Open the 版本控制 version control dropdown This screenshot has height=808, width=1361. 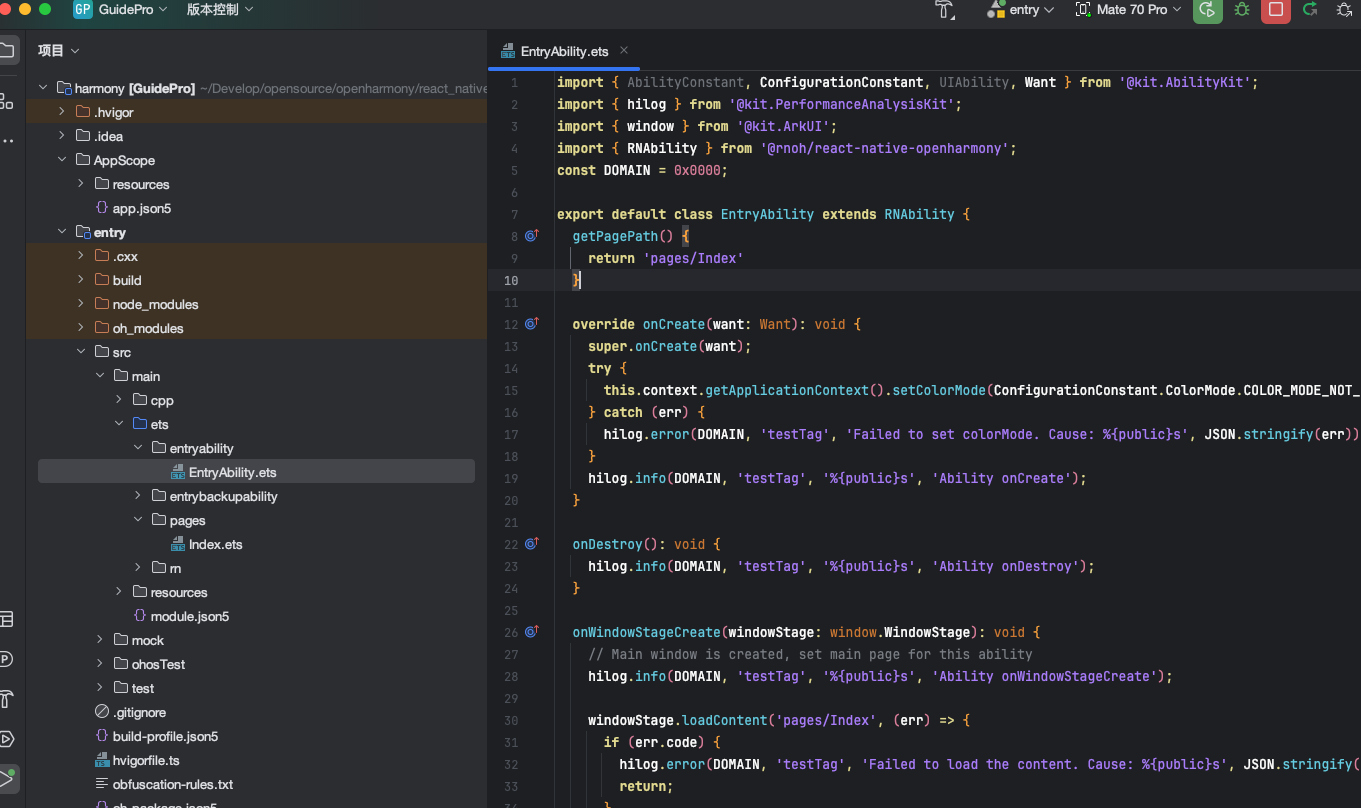coord(220,9)
